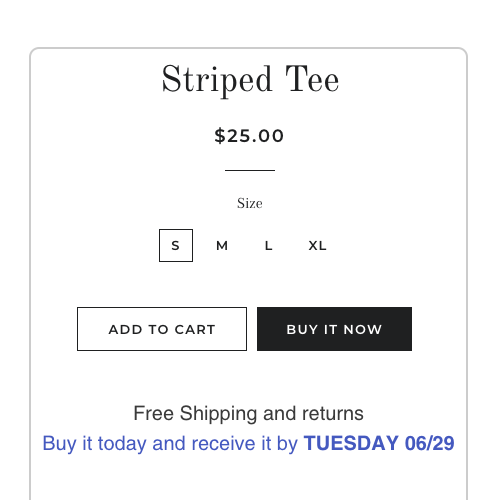Click the dollar sign in the price
Screen dimensions: 500x500
pyautogui.click(x=220, y=136)
